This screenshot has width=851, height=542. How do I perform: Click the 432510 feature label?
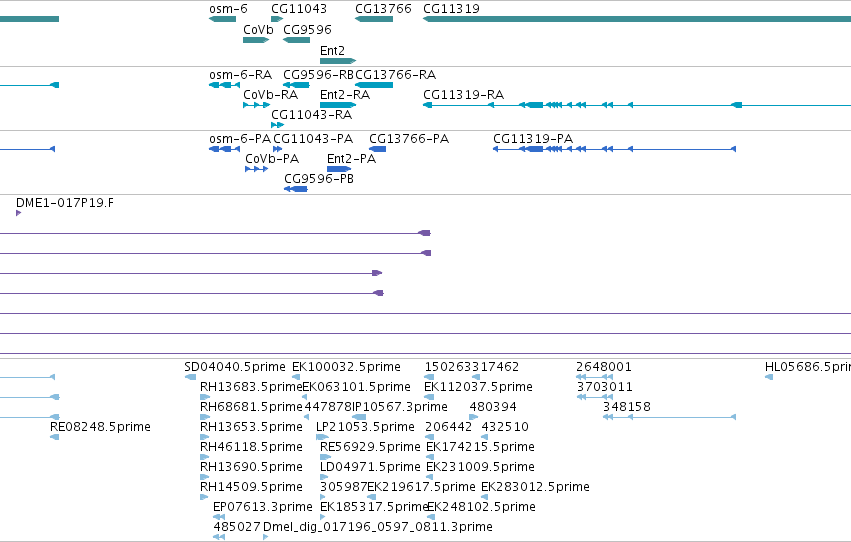click(505, 427)
